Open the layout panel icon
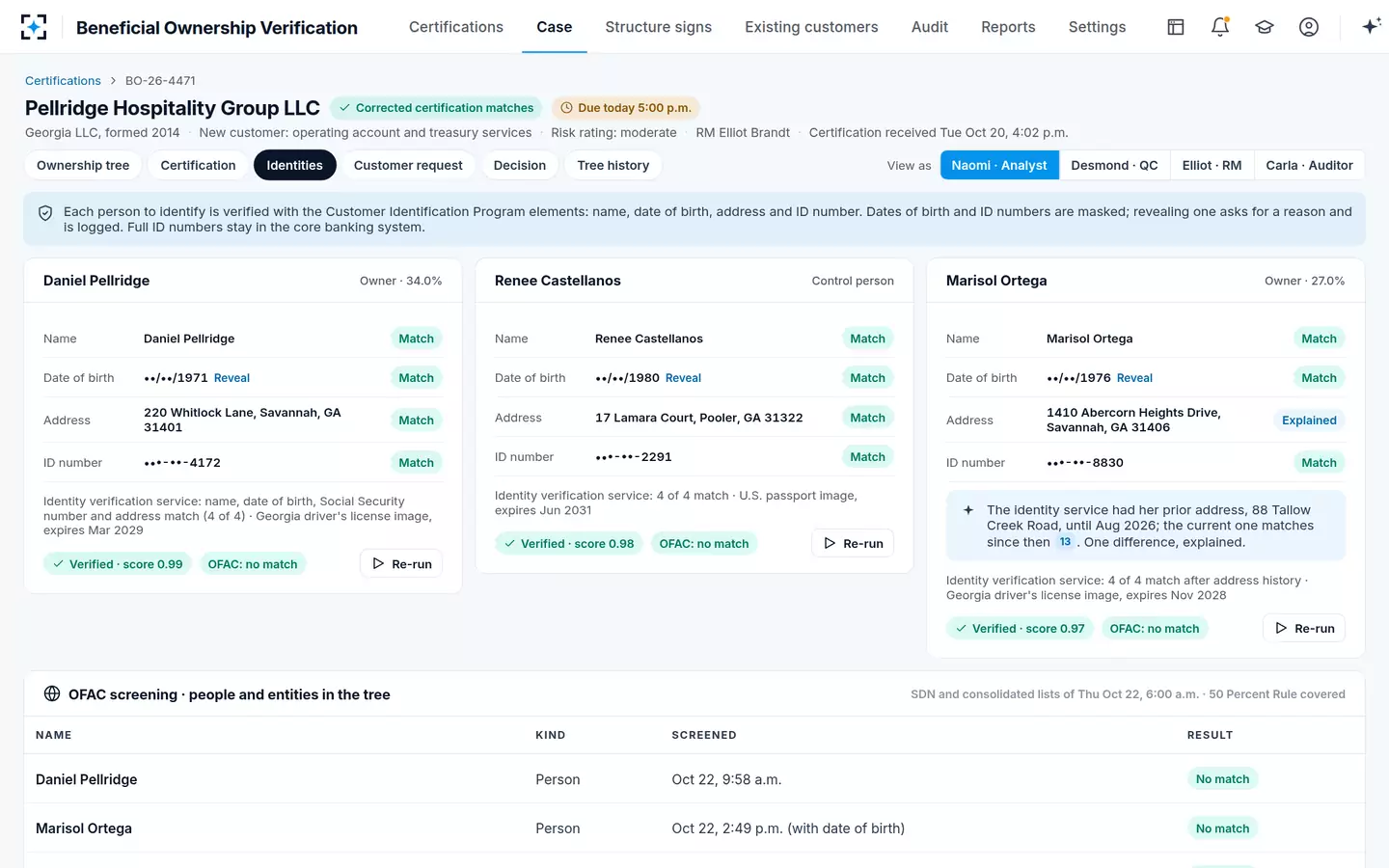1389x868 pixels. coord(1176,27)
